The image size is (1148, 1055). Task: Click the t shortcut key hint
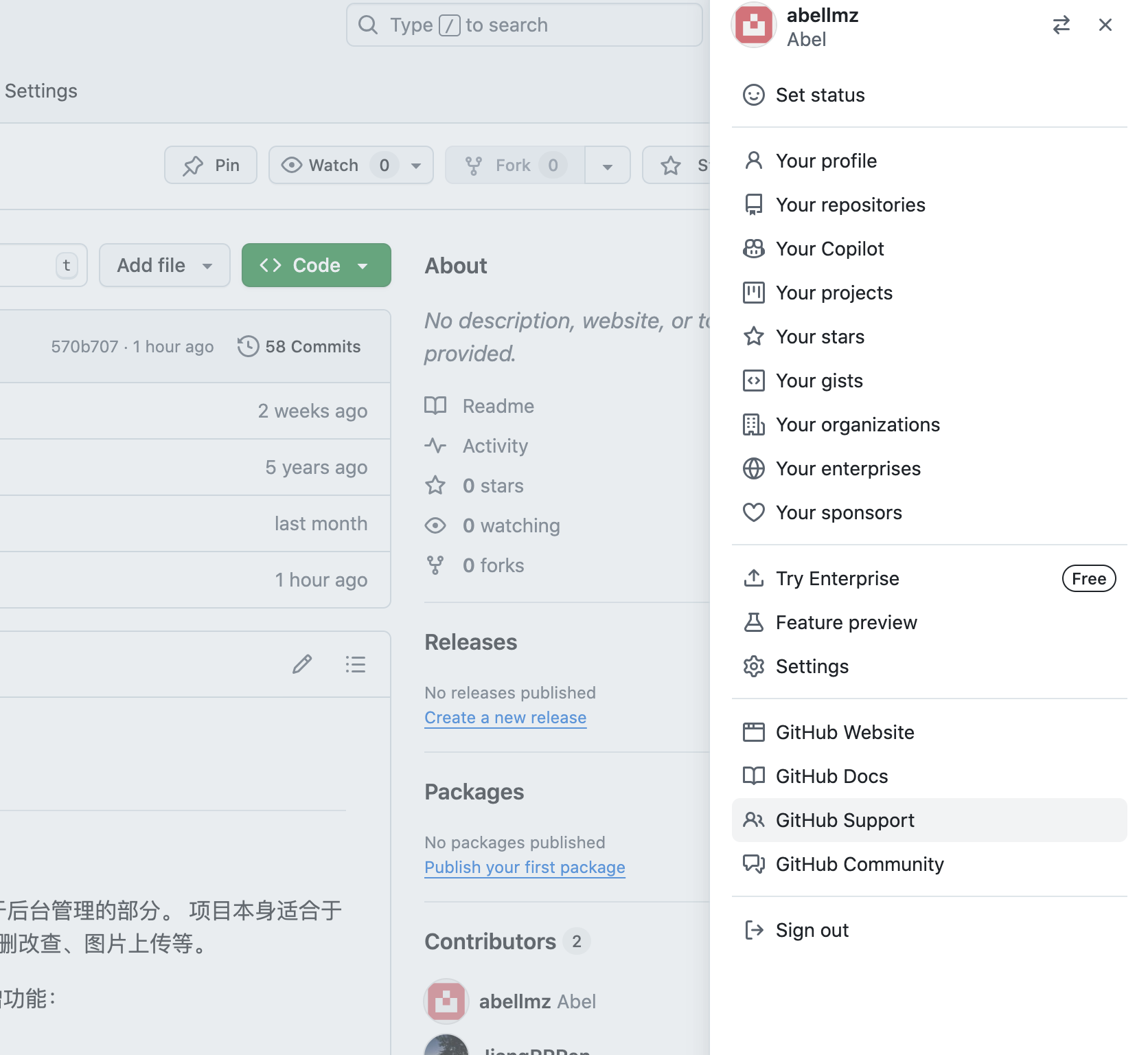click(67, 265)
